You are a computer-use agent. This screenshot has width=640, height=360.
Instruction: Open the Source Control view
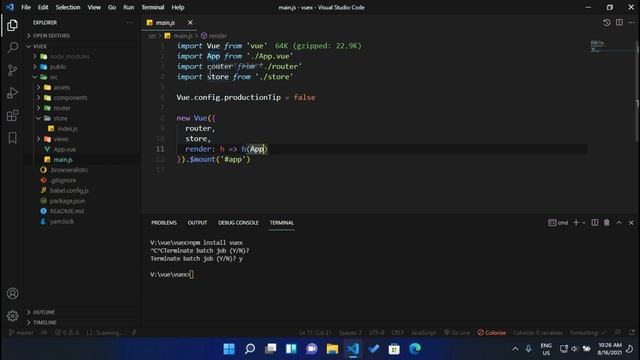click(x=12, y=70)
